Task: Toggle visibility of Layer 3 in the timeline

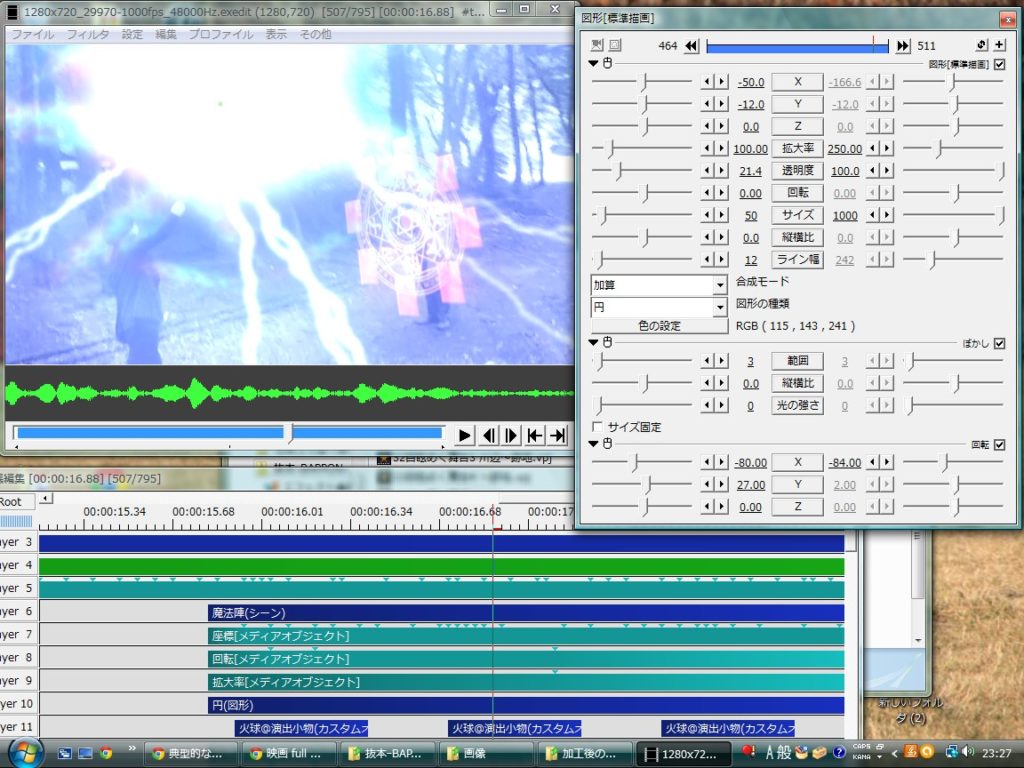Action: tap(18, 542)
